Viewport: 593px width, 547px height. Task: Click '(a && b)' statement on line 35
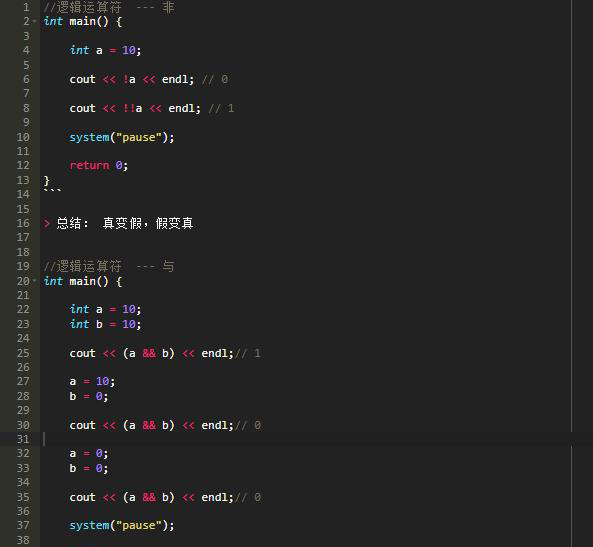[151, 497]
